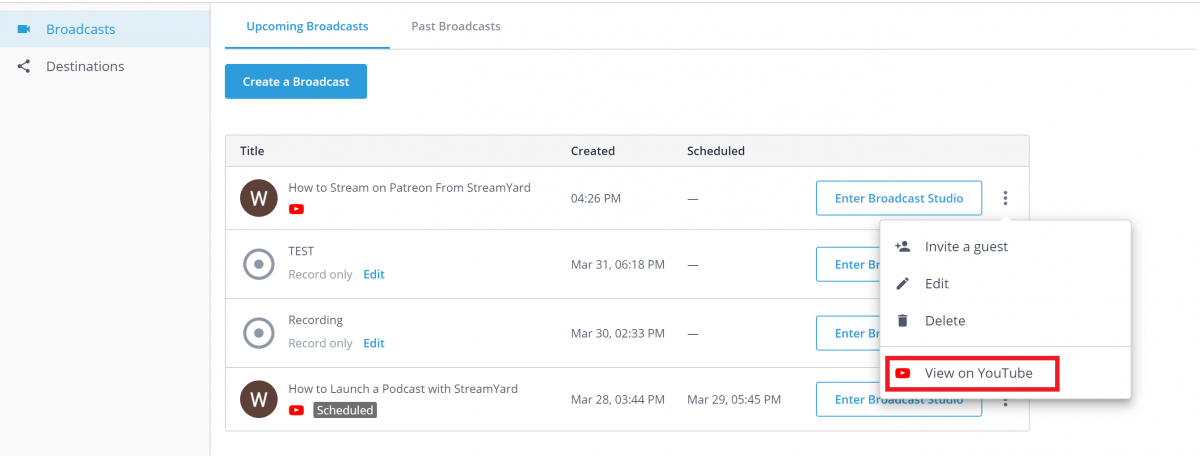Choose Delete from the context menu
The height and width of the screenshot is (456, 1200).
click(x=945, y=321)
